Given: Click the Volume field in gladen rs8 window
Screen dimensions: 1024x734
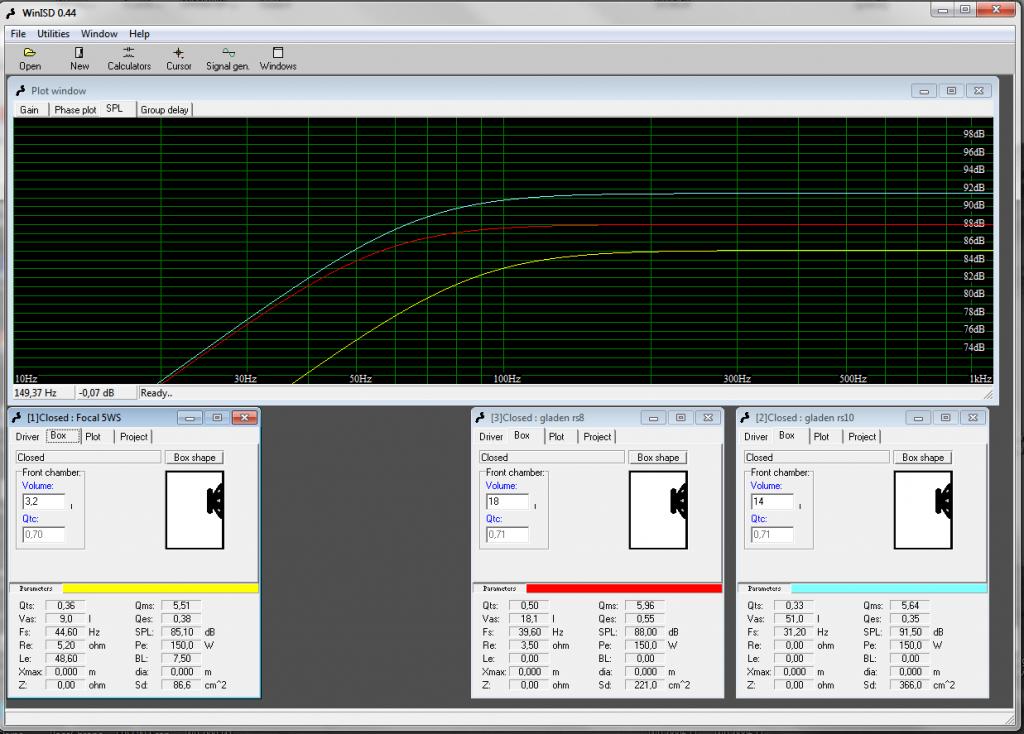Looking at the screenshot, I should (x=506, y=502).
